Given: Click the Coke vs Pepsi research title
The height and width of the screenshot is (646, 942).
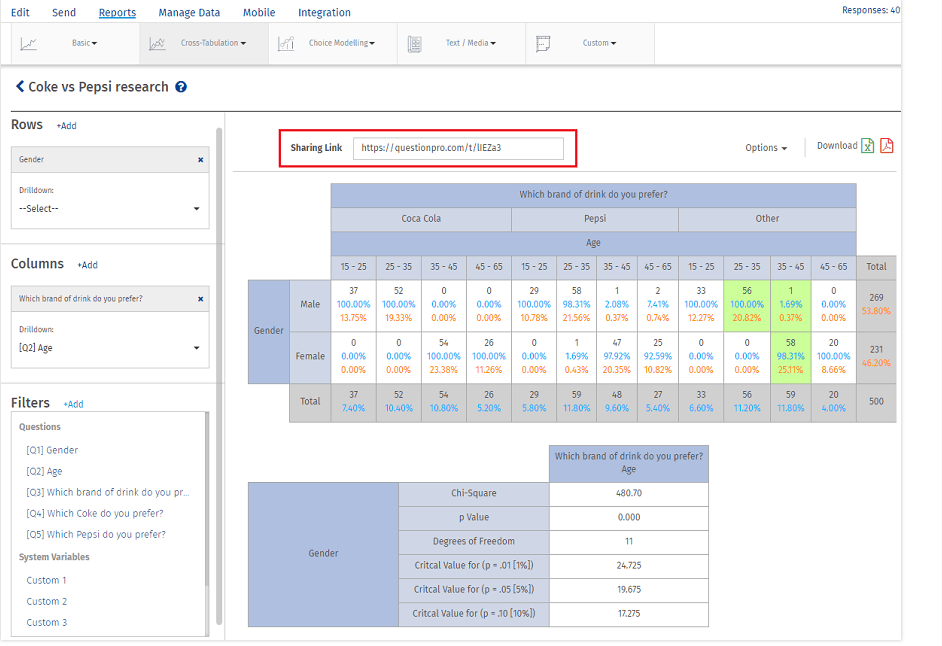Looking at the screenshot, I should [x=99, y=87].
